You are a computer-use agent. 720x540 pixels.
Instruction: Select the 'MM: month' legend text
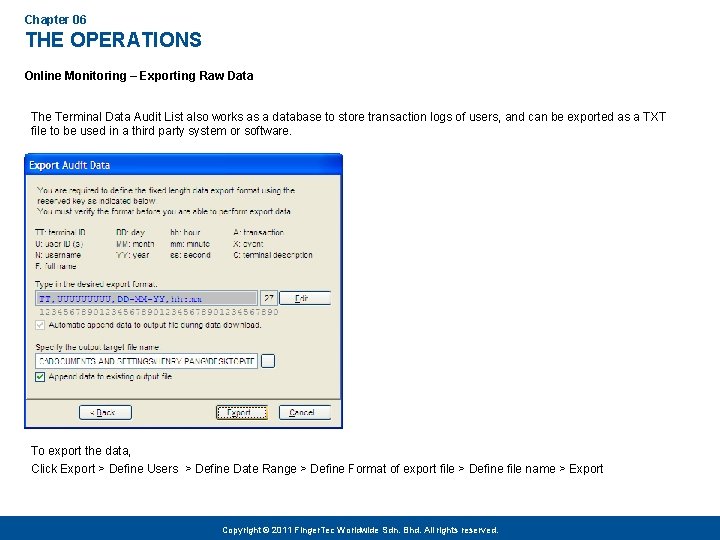point(135,244)
